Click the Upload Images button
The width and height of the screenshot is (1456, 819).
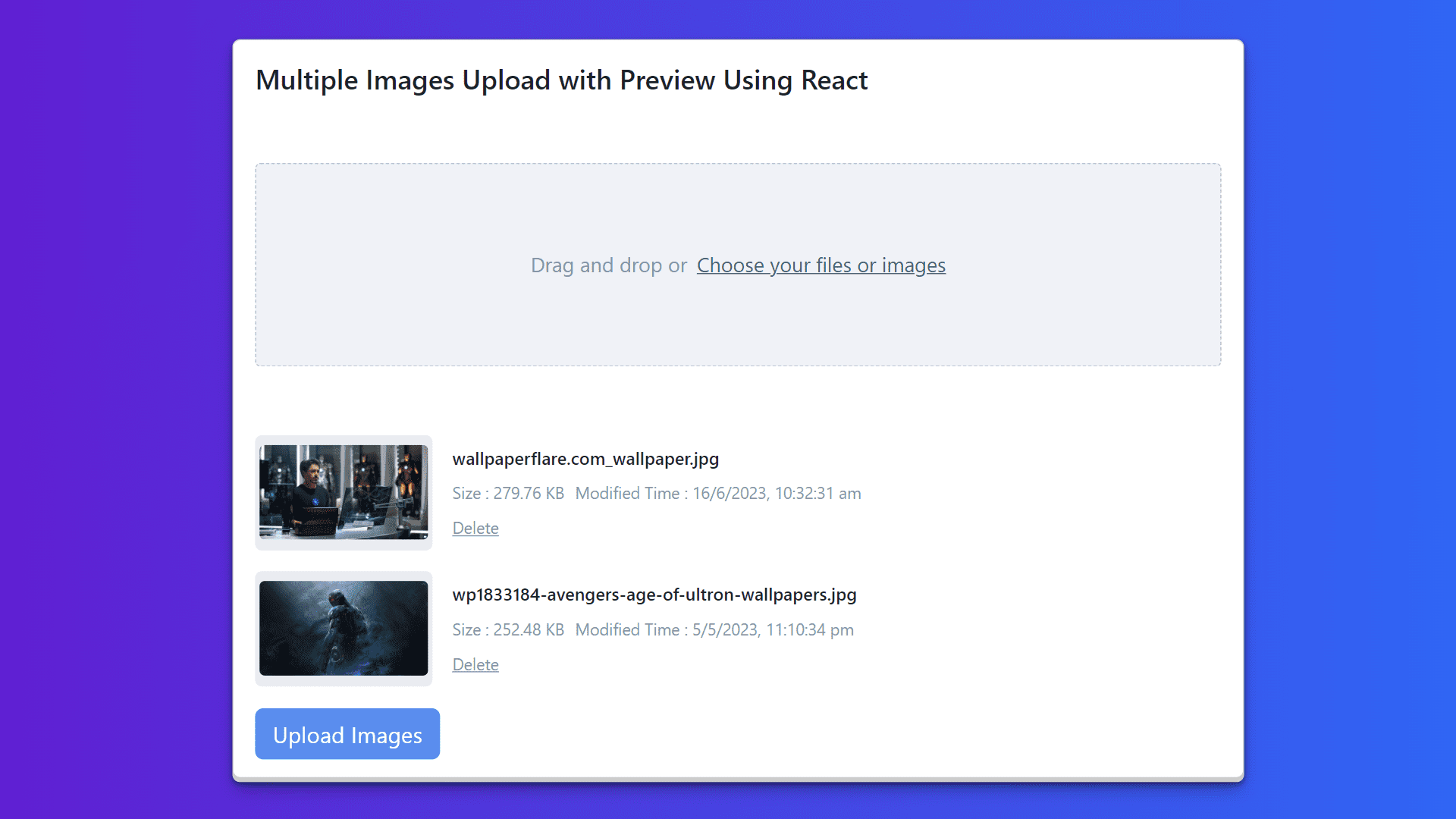347,733
